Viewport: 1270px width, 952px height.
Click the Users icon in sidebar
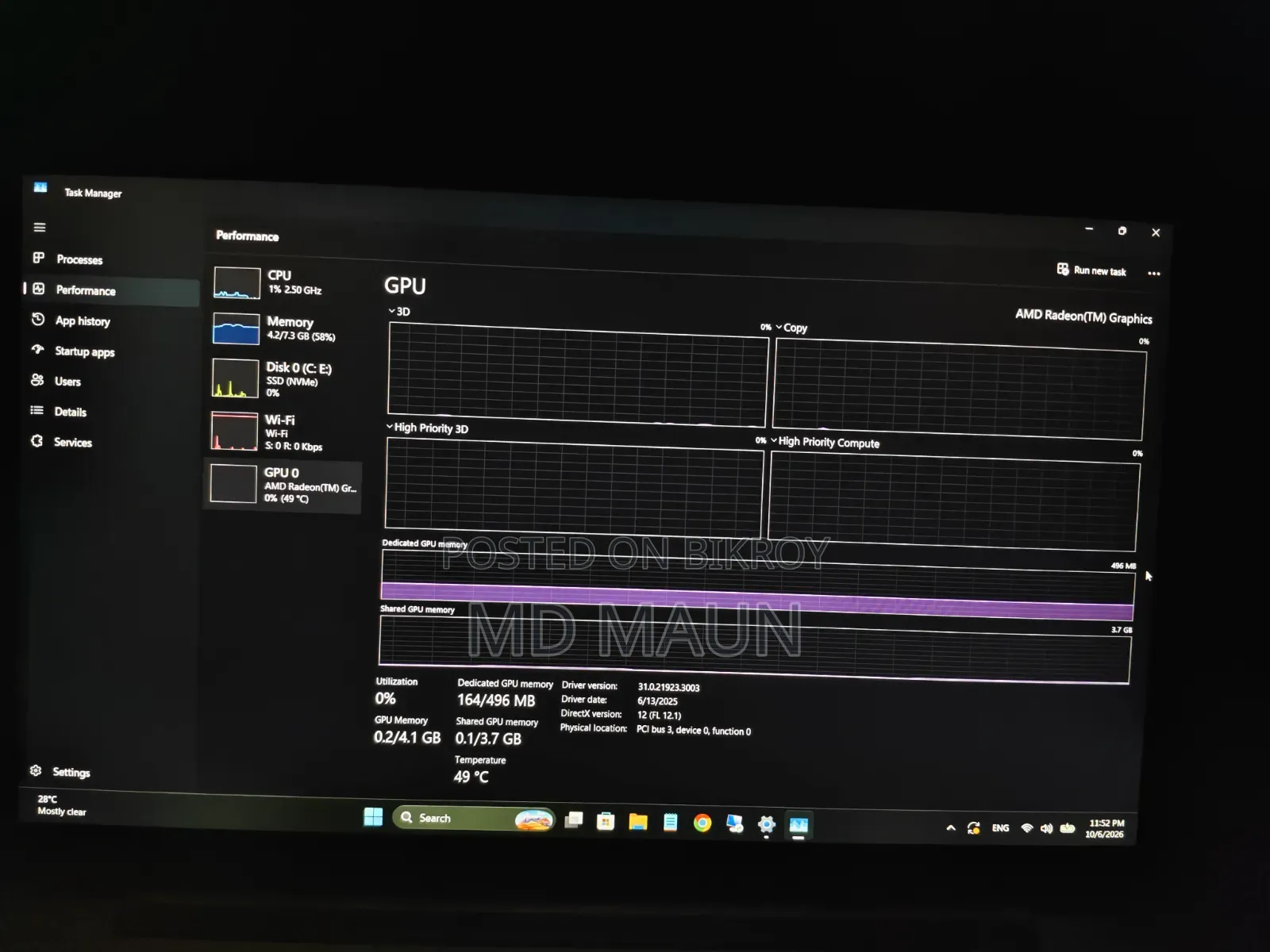[37, 380]
